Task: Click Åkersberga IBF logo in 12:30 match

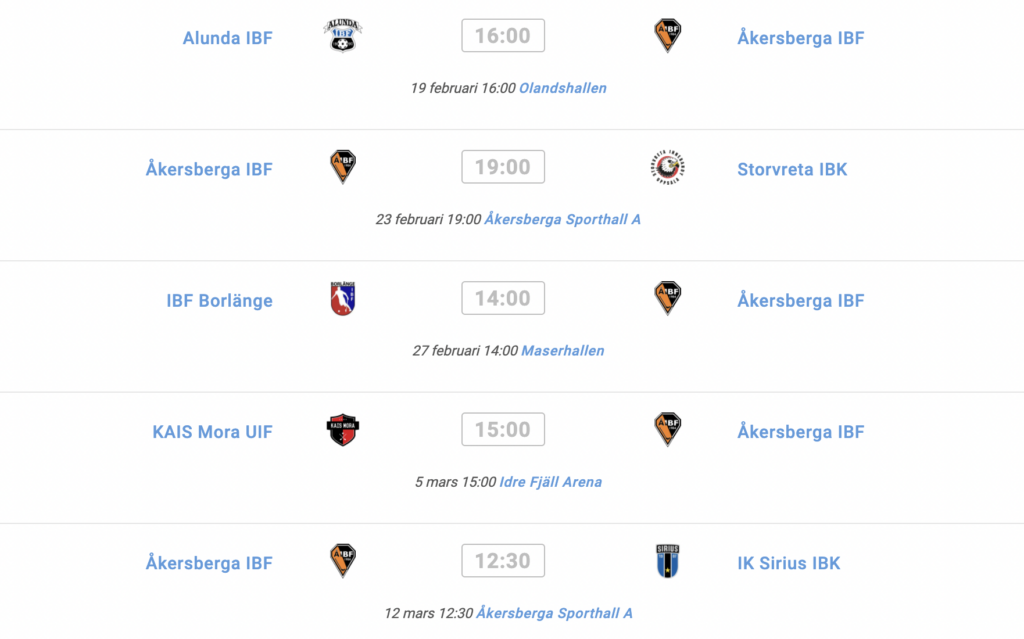Action: 343,561
